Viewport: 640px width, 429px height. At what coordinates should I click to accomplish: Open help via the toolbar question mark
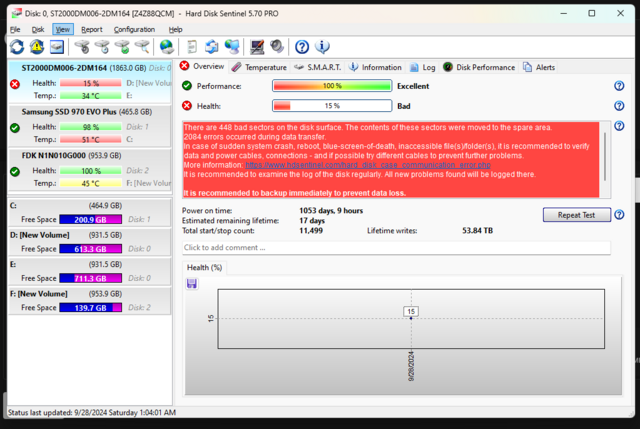pos(302,47)
